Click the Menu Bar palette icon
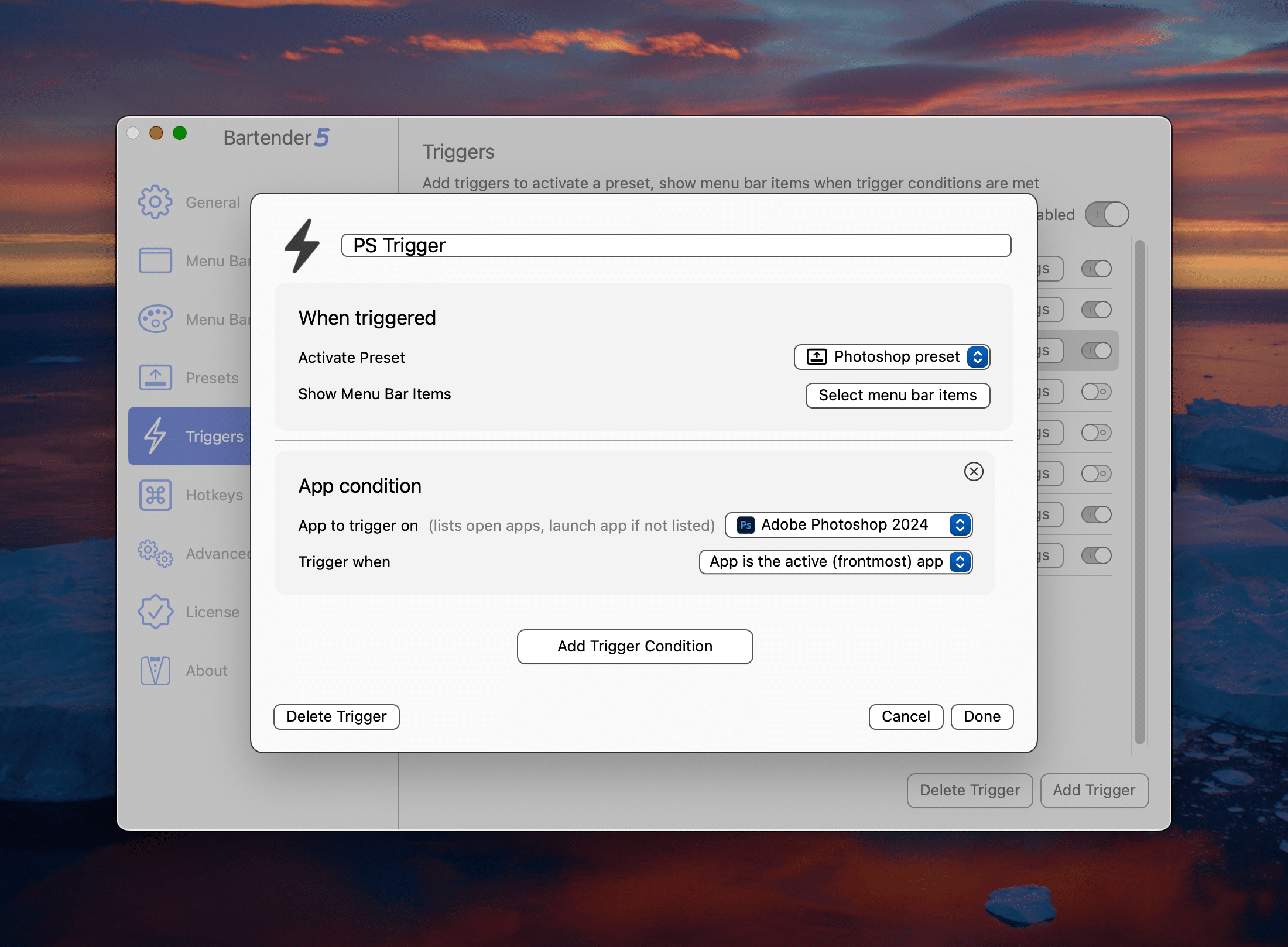The image size is (1288, 947). [155, 319]
